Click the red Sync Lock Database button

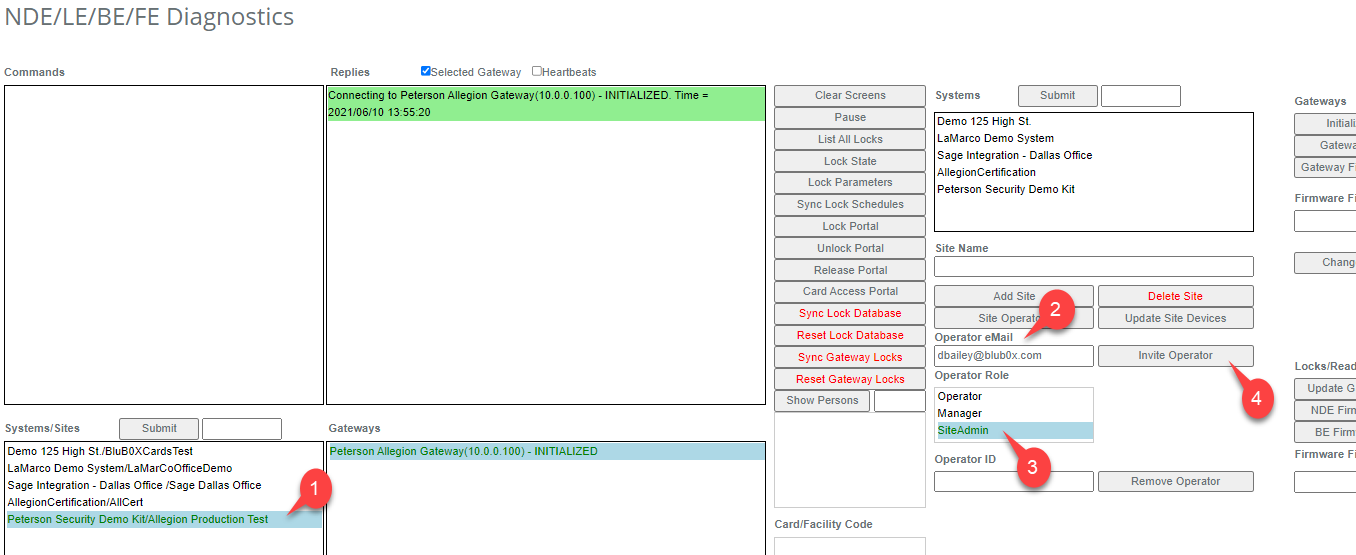(850, 314)
